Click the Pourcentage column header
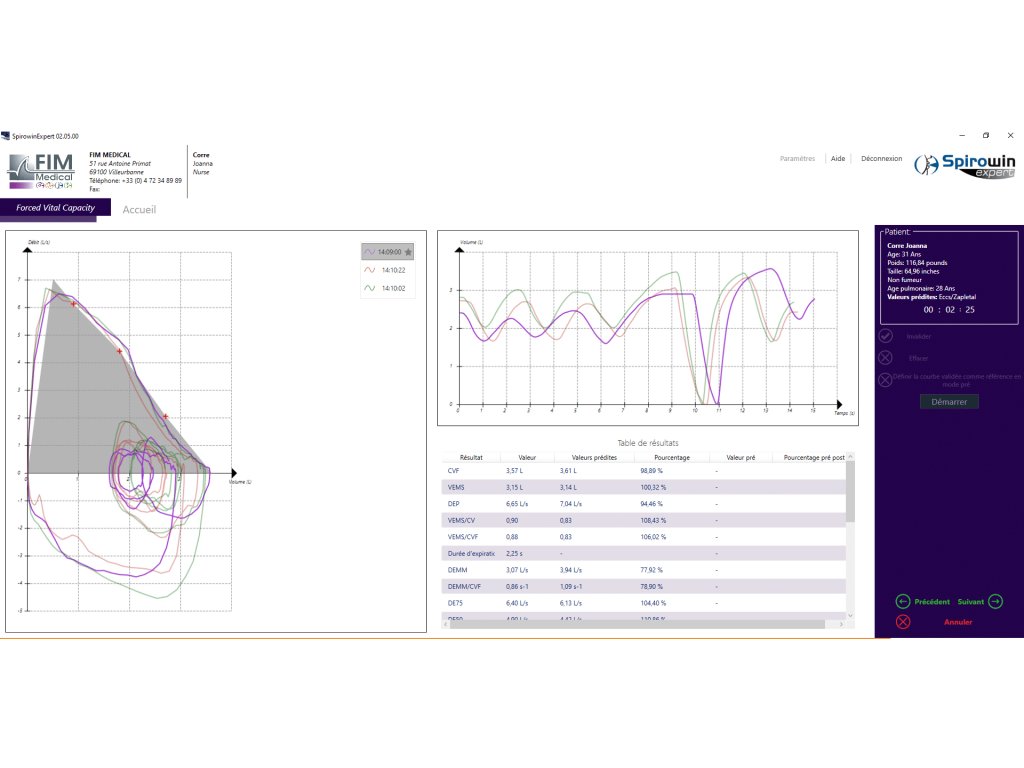The image size is (1024, 768). pos(672,457)
